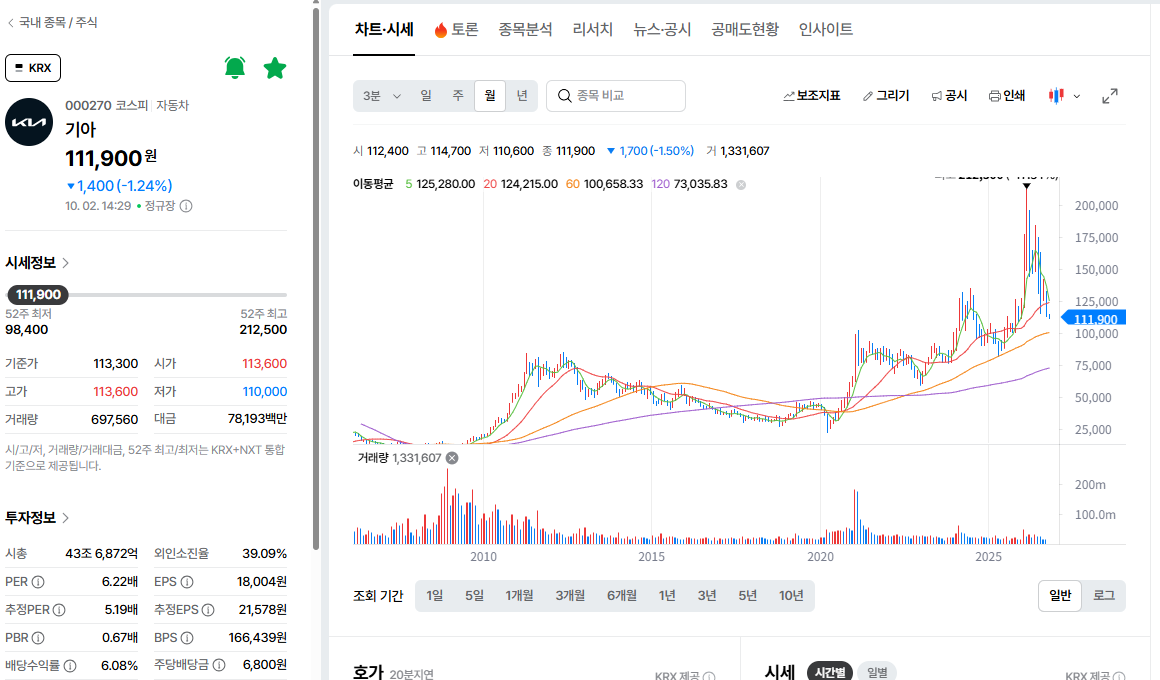Open the candlestick chart type dropdown

[x=1064, y=95]
